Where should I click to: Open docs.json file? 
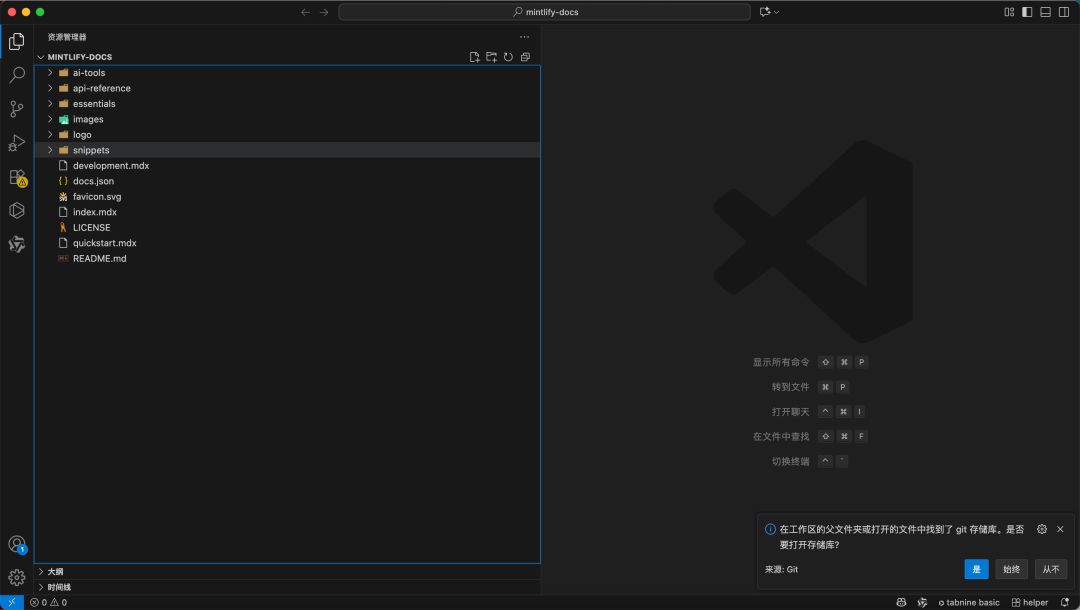coord(287,181)
